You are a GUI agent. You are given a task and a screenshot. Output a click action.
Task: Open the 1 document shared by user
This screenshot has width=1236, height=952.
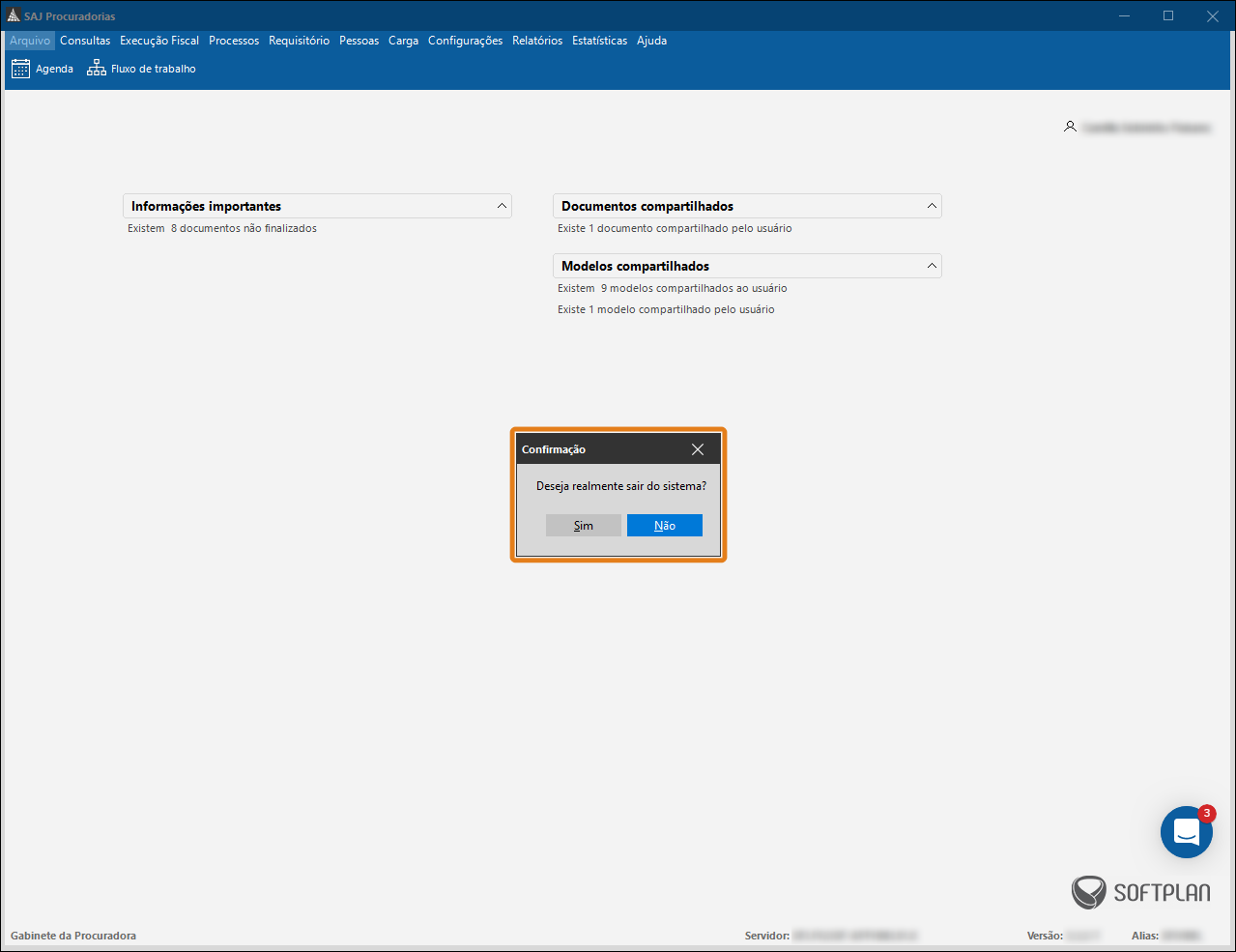point(675,229)
